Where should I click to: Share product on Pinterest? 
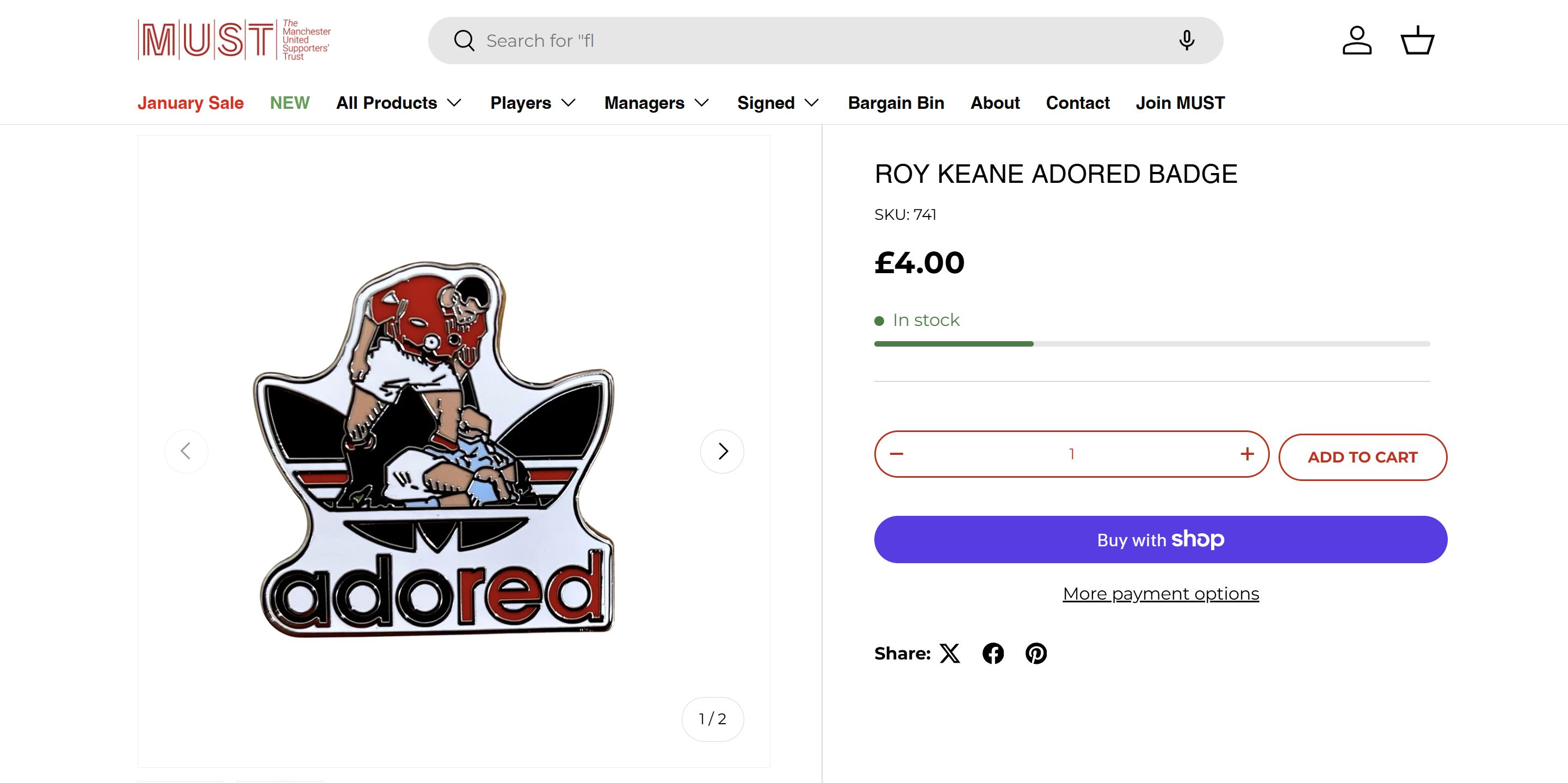[1036, 653]
